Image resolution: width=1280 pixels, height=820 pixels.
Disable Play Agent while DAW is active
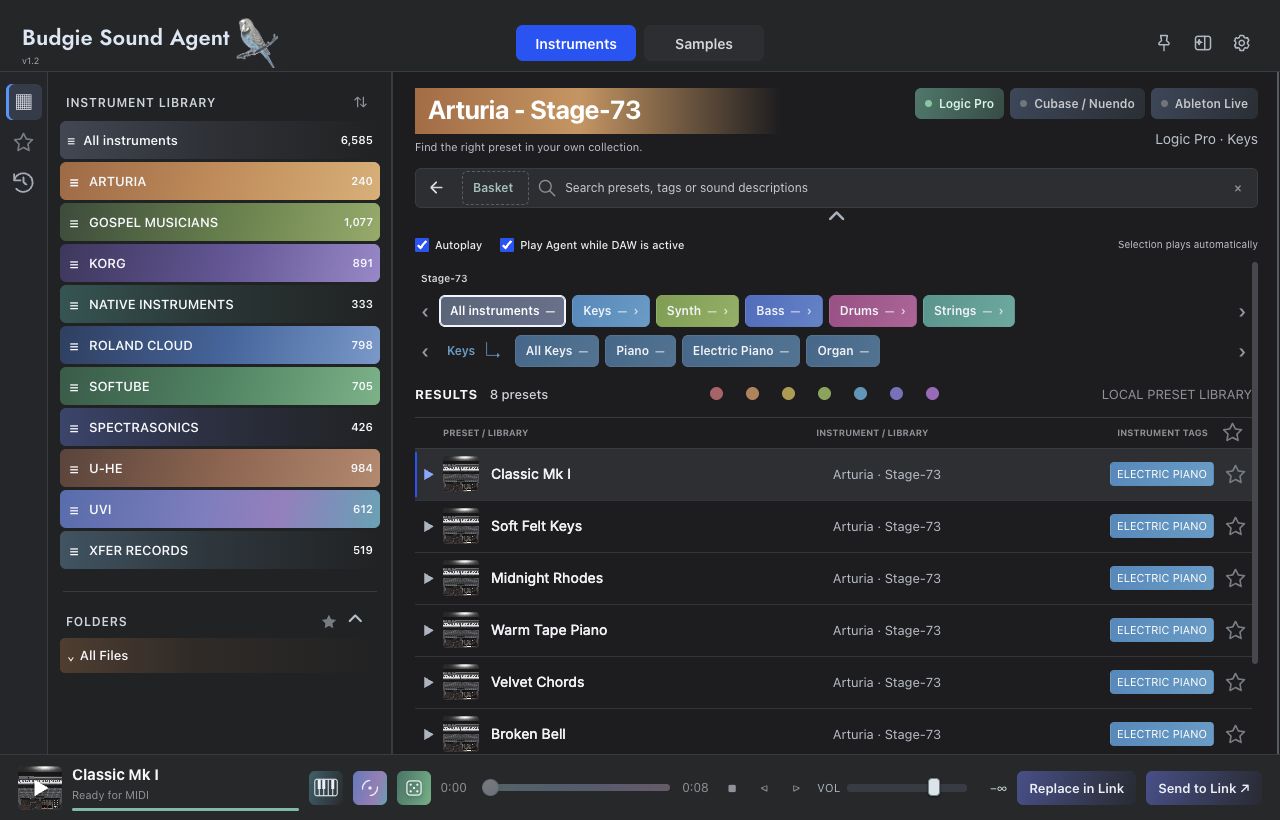(x=507, y=245)
